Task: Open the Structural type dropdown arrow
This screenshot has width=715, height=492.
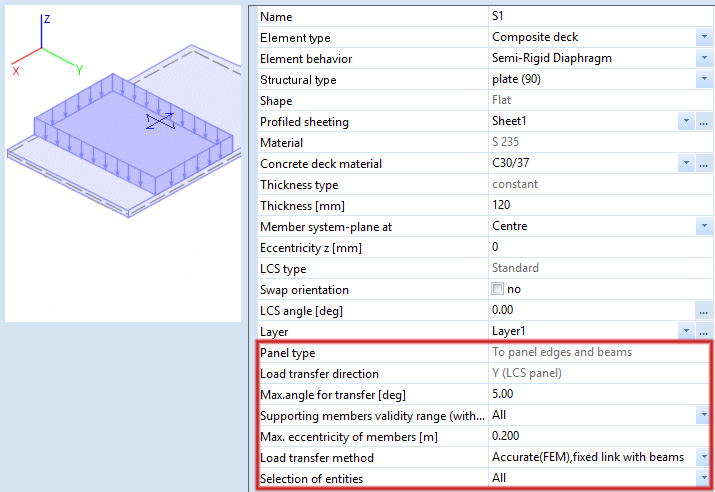Action: (704, 79)
